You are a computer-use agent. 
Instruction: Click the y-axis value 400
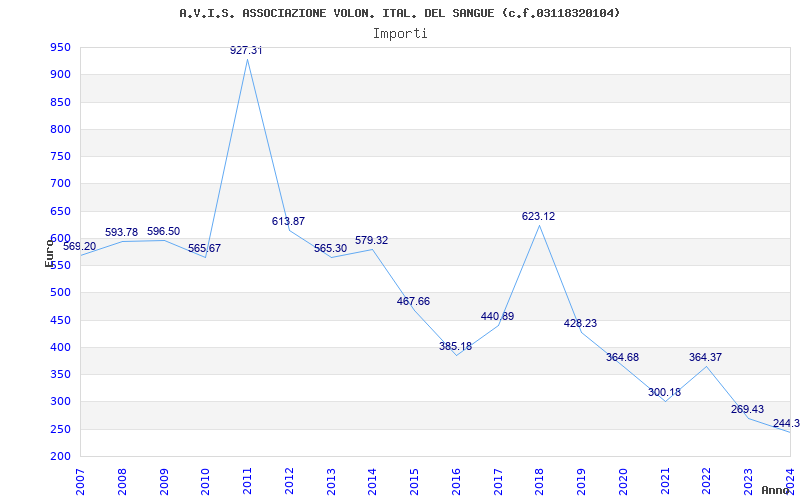[x=60, y=347]
